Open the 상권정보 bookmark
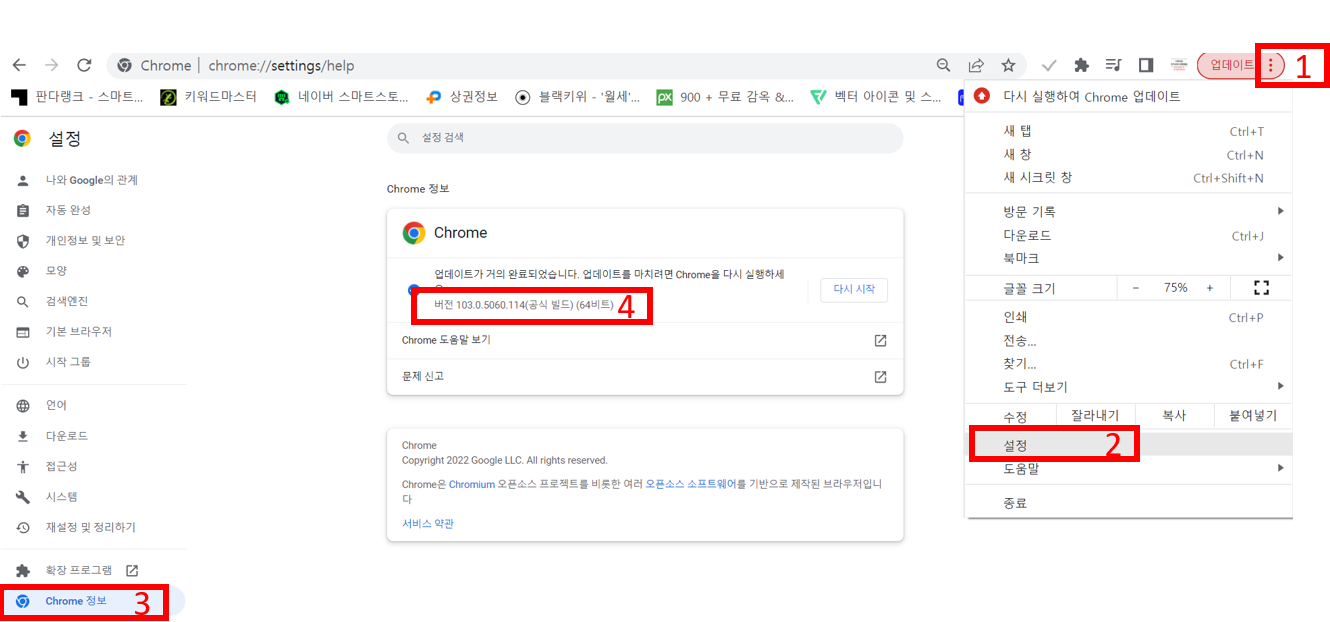 [461, 97]
